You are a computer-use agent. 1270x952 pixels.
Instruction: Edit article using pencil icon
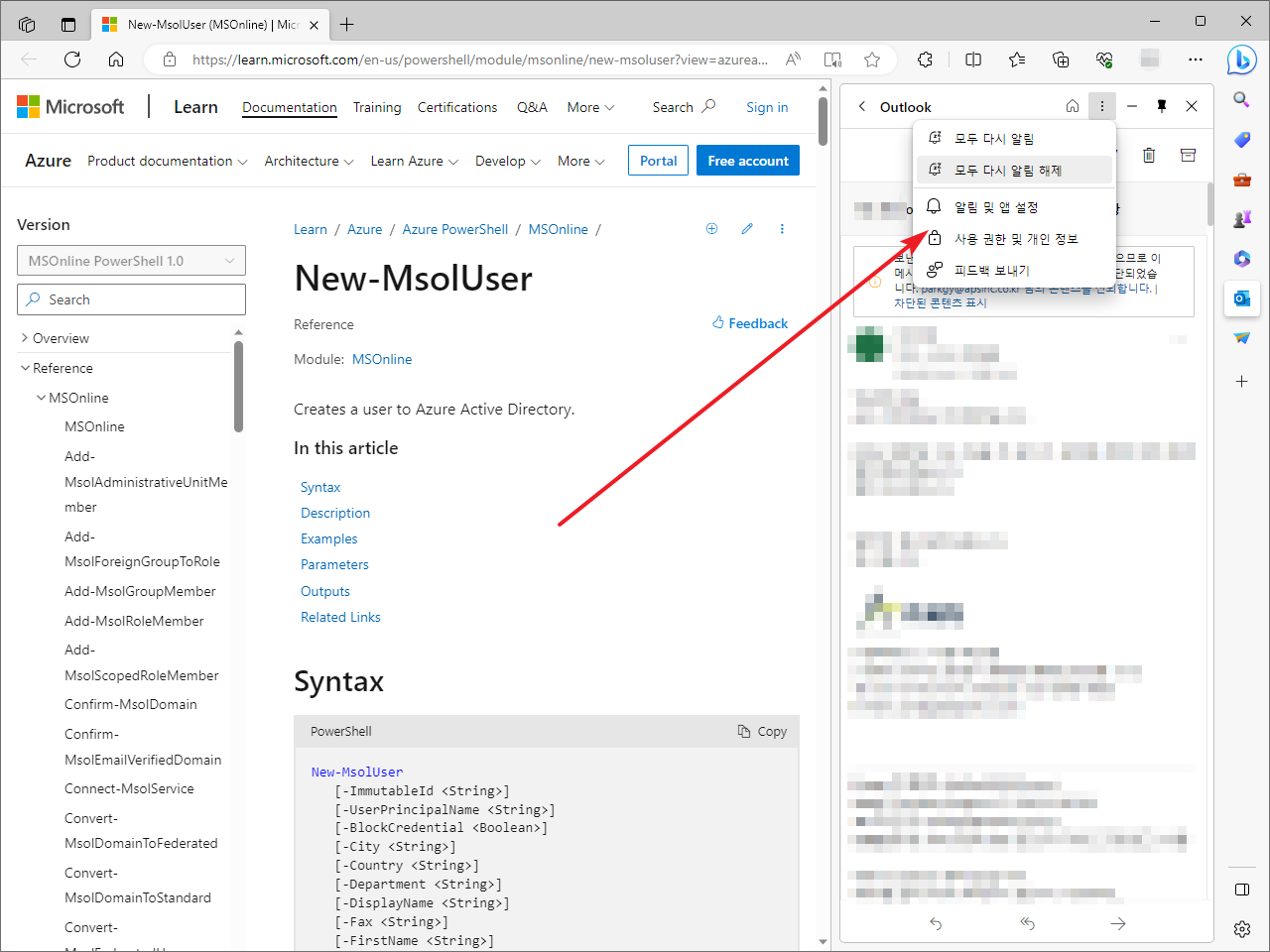pos(747,229)
